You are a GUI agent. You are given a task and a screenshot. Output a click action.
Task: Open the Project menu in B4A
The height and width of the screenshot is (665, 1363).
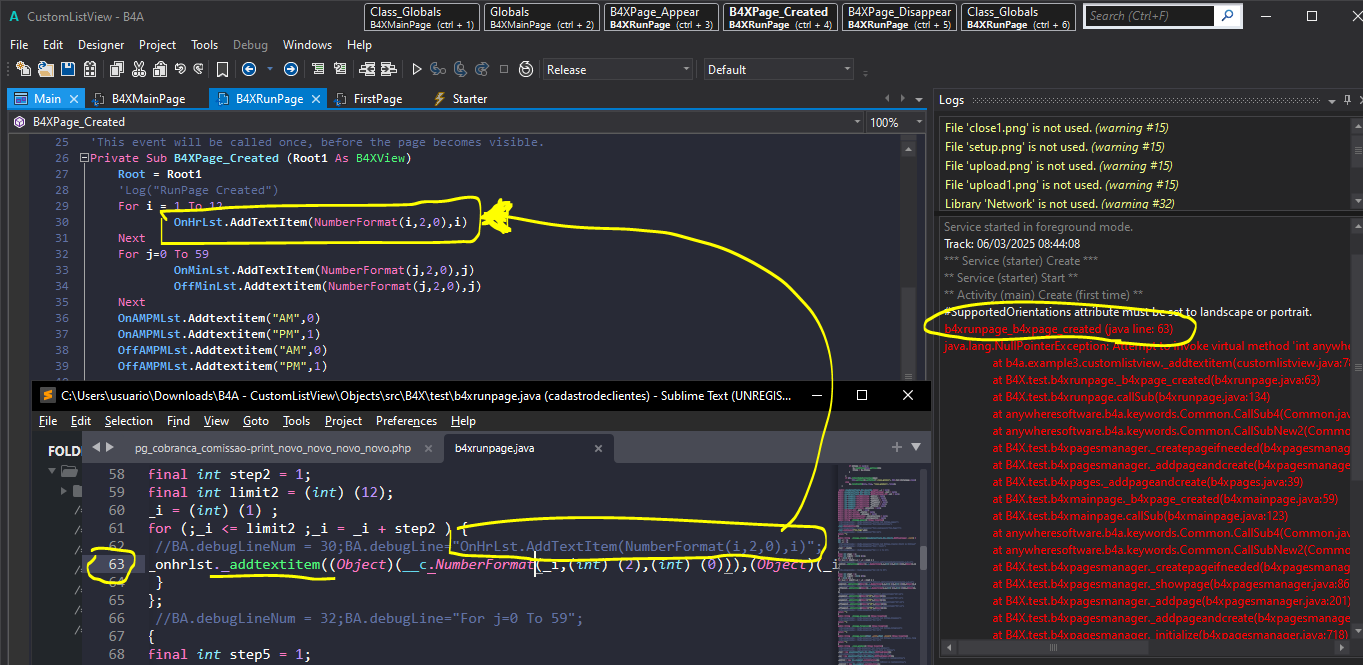pyautogui.click(x=158, y=45)
